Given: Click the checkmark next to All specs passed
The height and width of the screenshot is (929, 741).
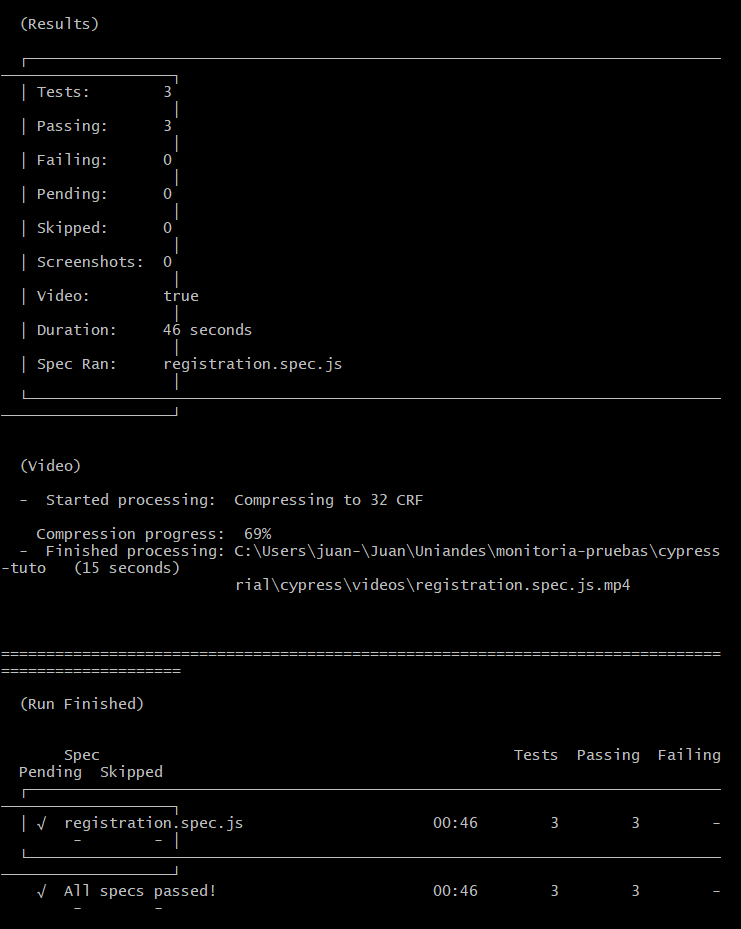Looking at the screenshot, I should [x=41, y=892].
